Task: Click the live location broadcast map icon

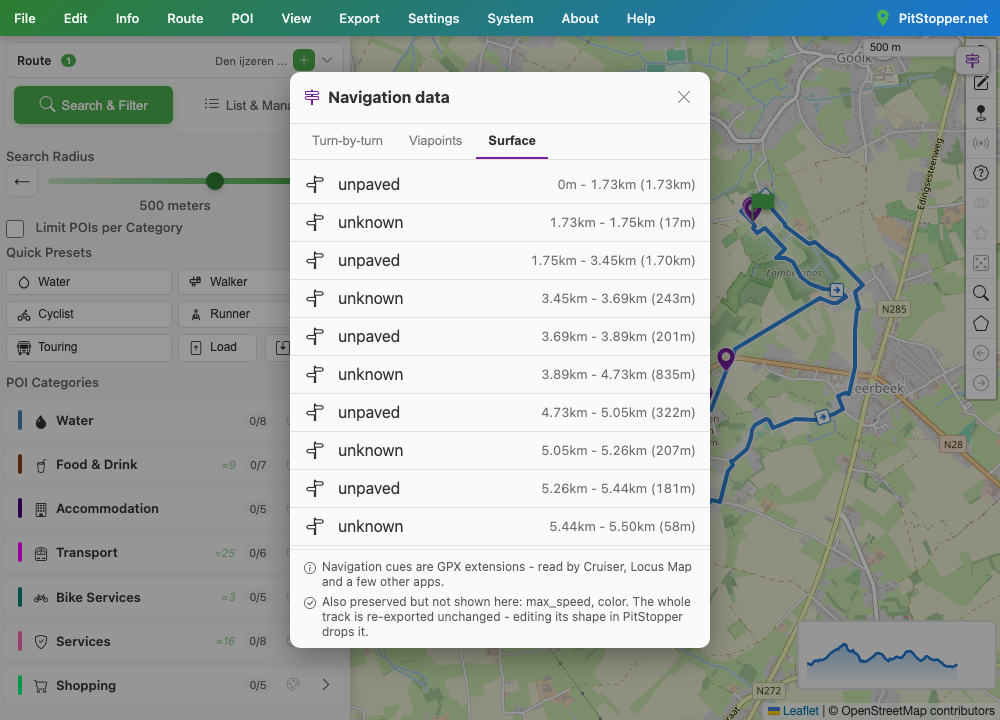Action: [x=981, y=143]
